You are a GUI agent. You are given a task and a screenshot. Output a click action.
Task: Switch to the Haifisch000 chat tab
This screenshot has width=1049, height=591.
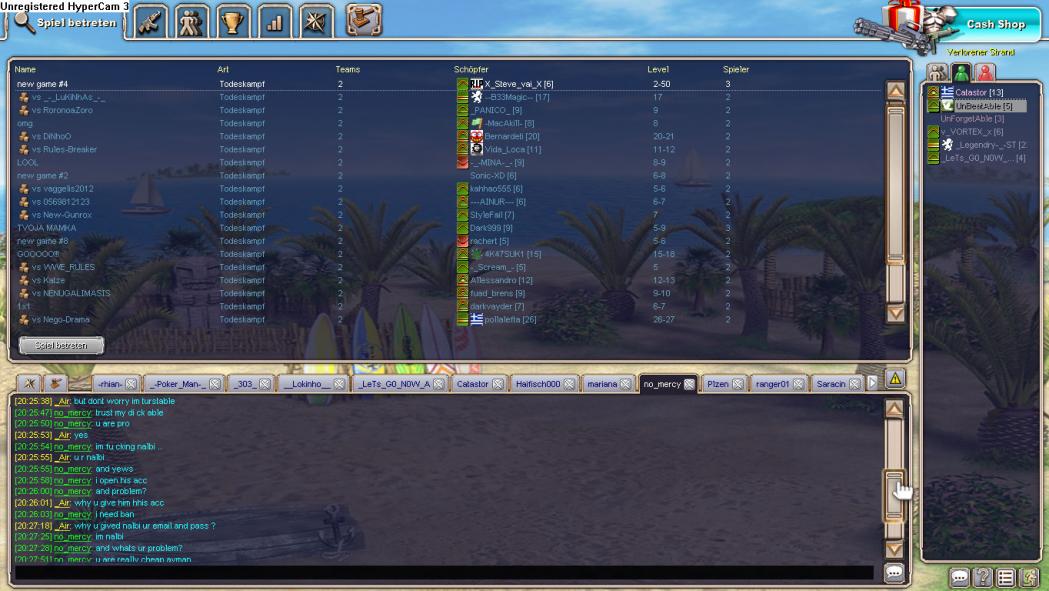pyautogui.click(x=536, y=384)
